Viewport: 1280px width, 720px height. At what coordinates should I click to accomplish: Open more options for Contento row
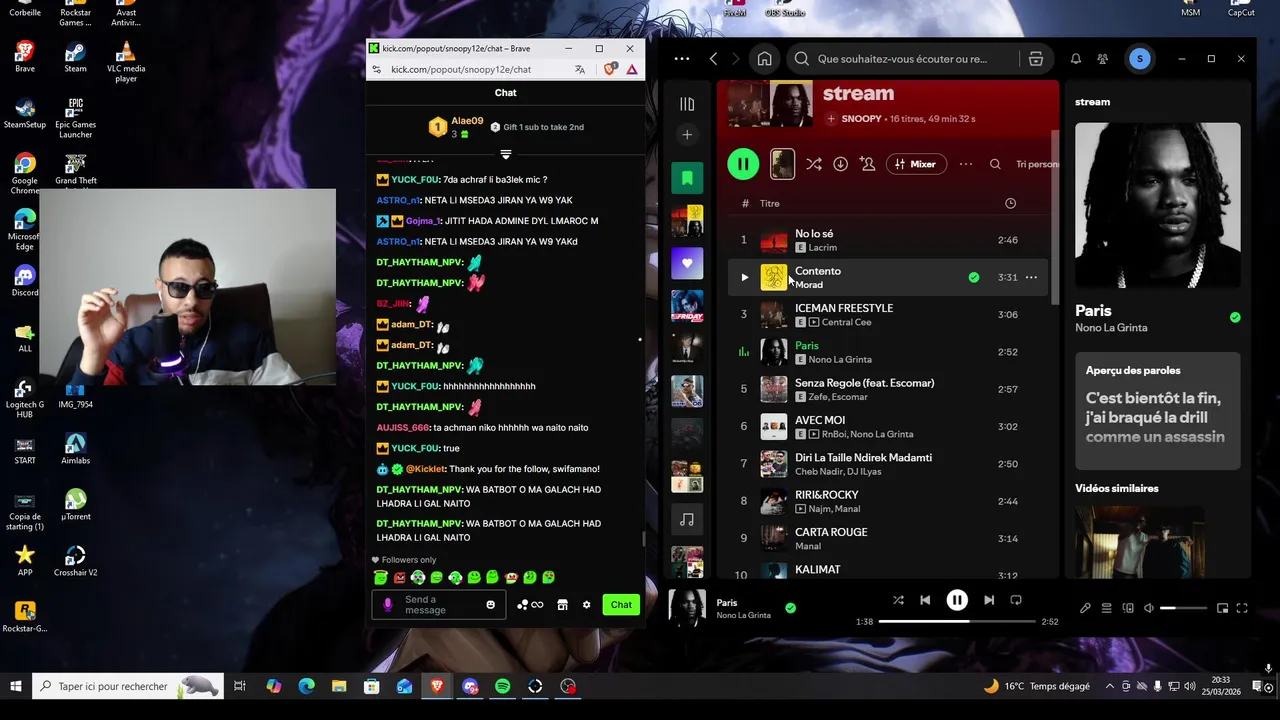tap(1031, 277)
